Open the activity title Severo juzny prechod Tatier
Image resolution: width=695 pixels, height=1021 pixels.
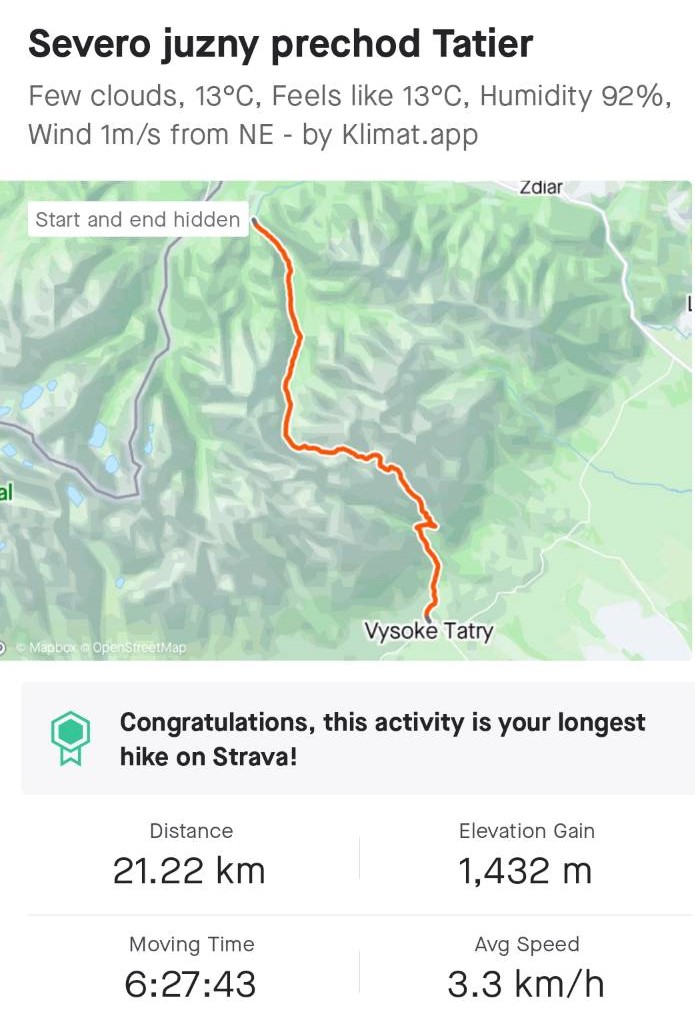click(x=281, y=44)
